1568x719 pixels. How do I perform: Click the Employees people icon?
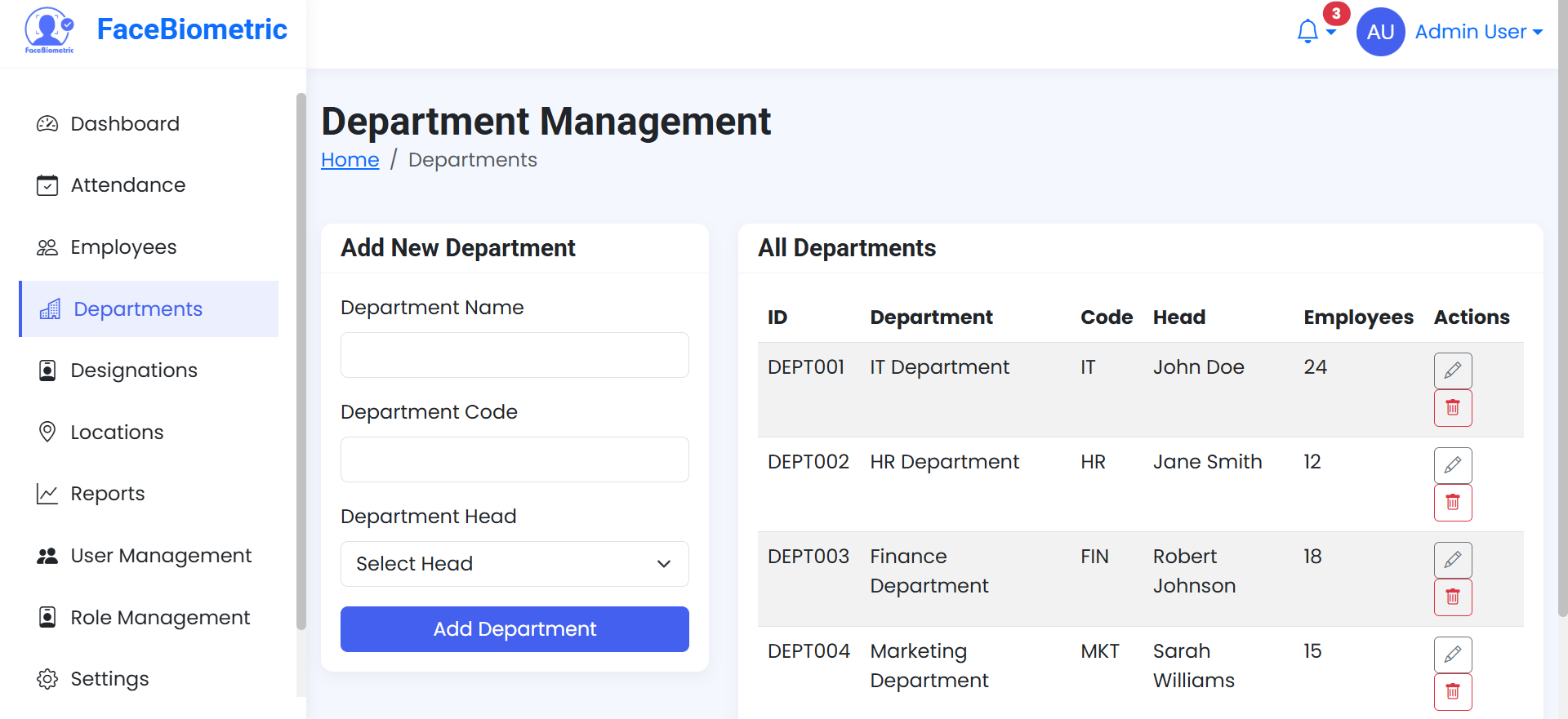click(x=47, y=247)
